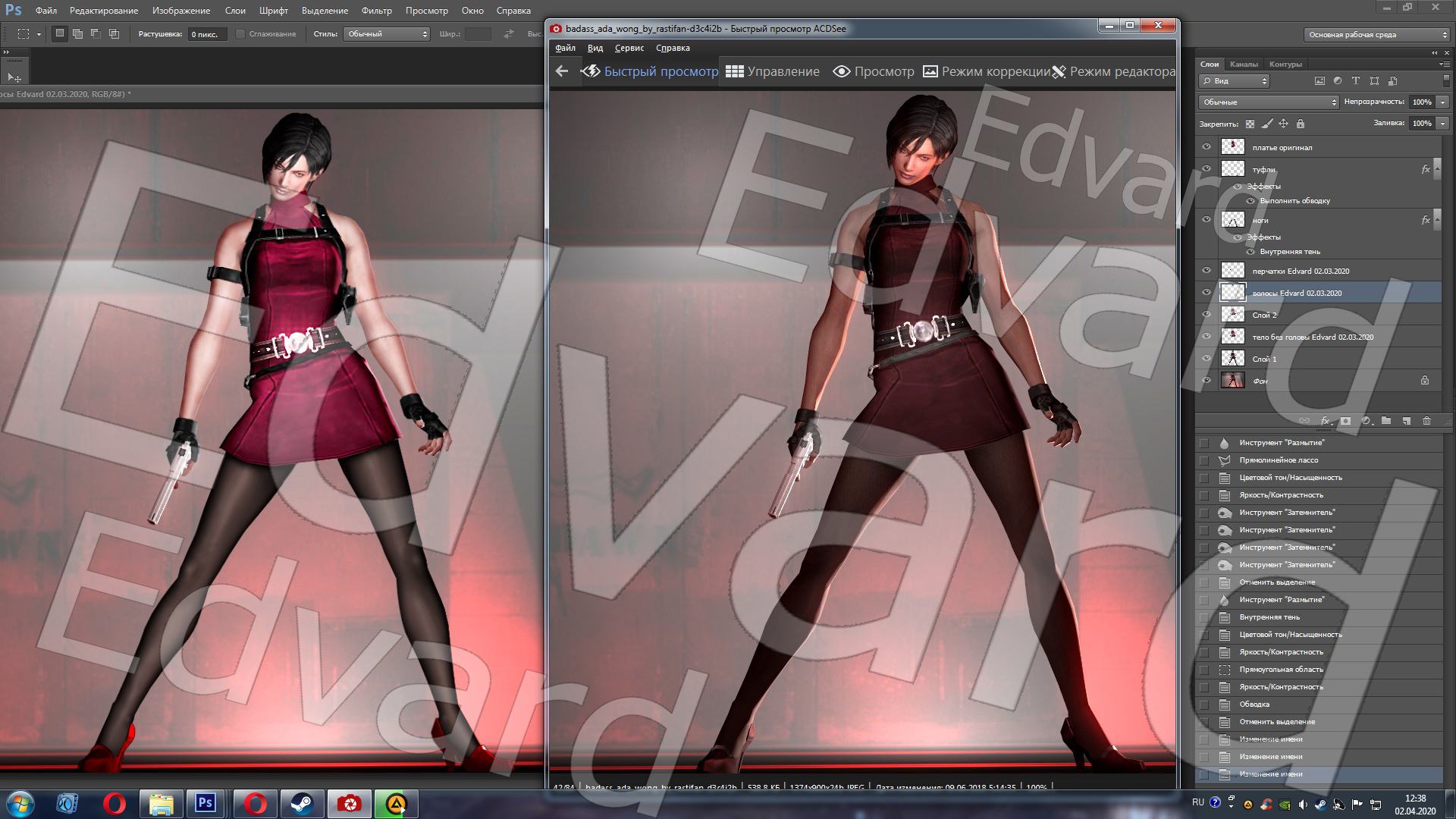Toggle visibility of платье оригинал layer

click(1207, 147)
